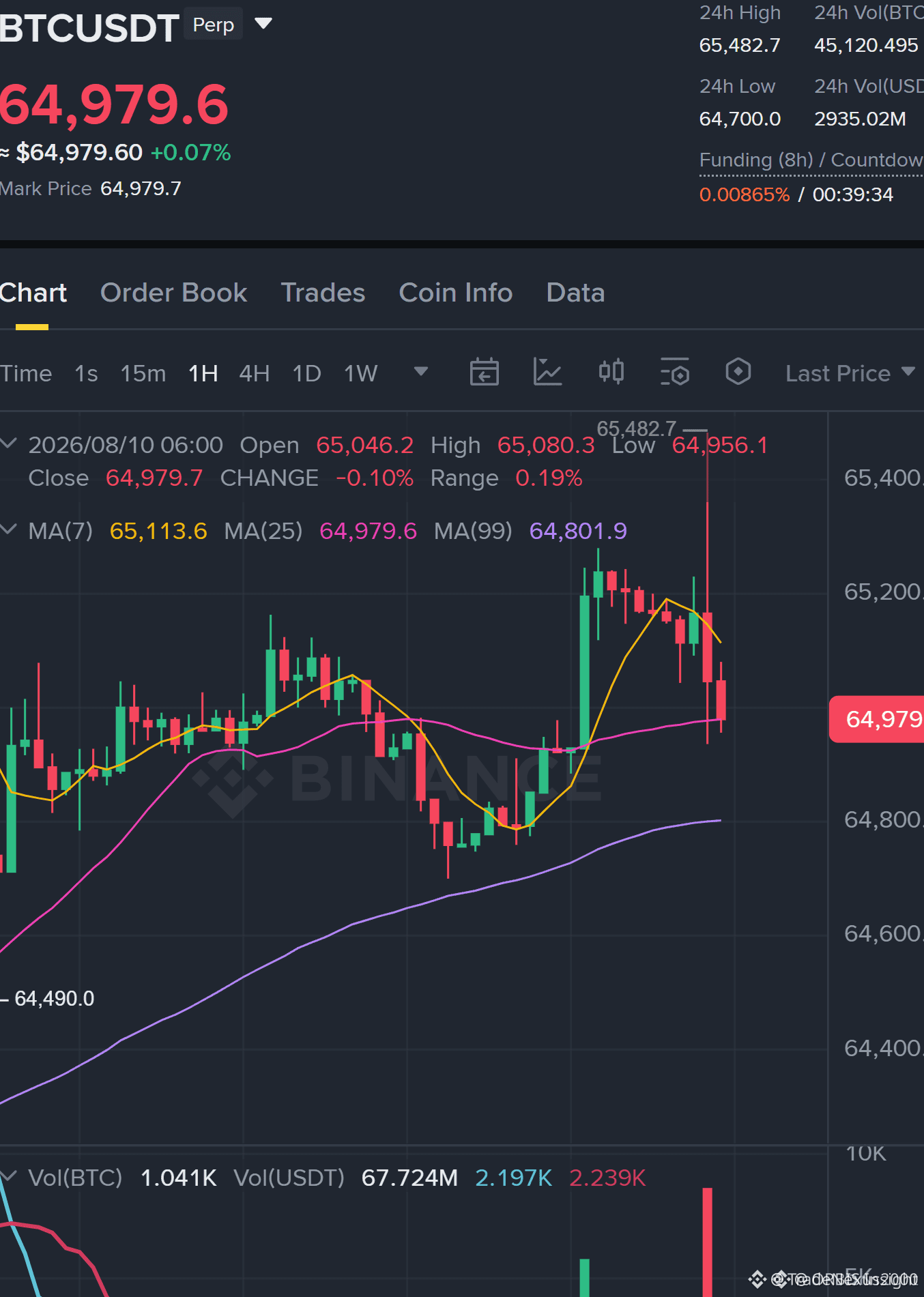Click the MA(7) value 65,113.6

point(158,531)
